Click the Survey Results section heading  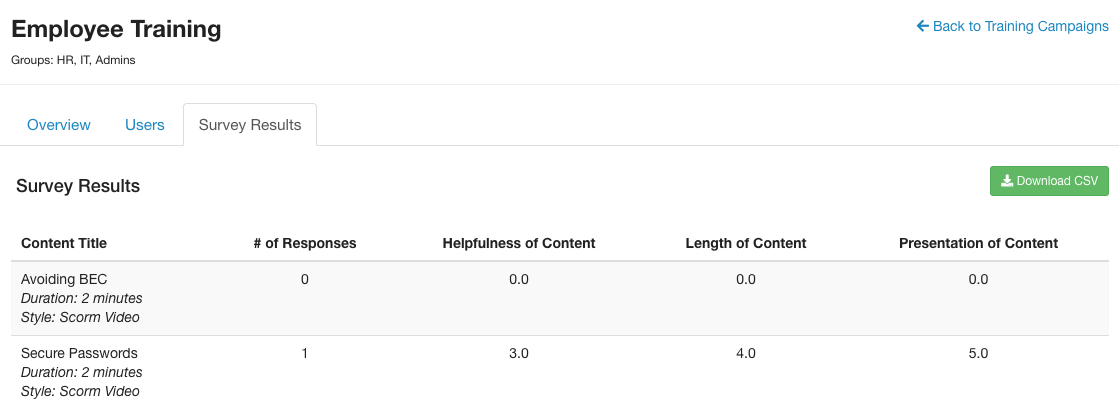(78, 186)
